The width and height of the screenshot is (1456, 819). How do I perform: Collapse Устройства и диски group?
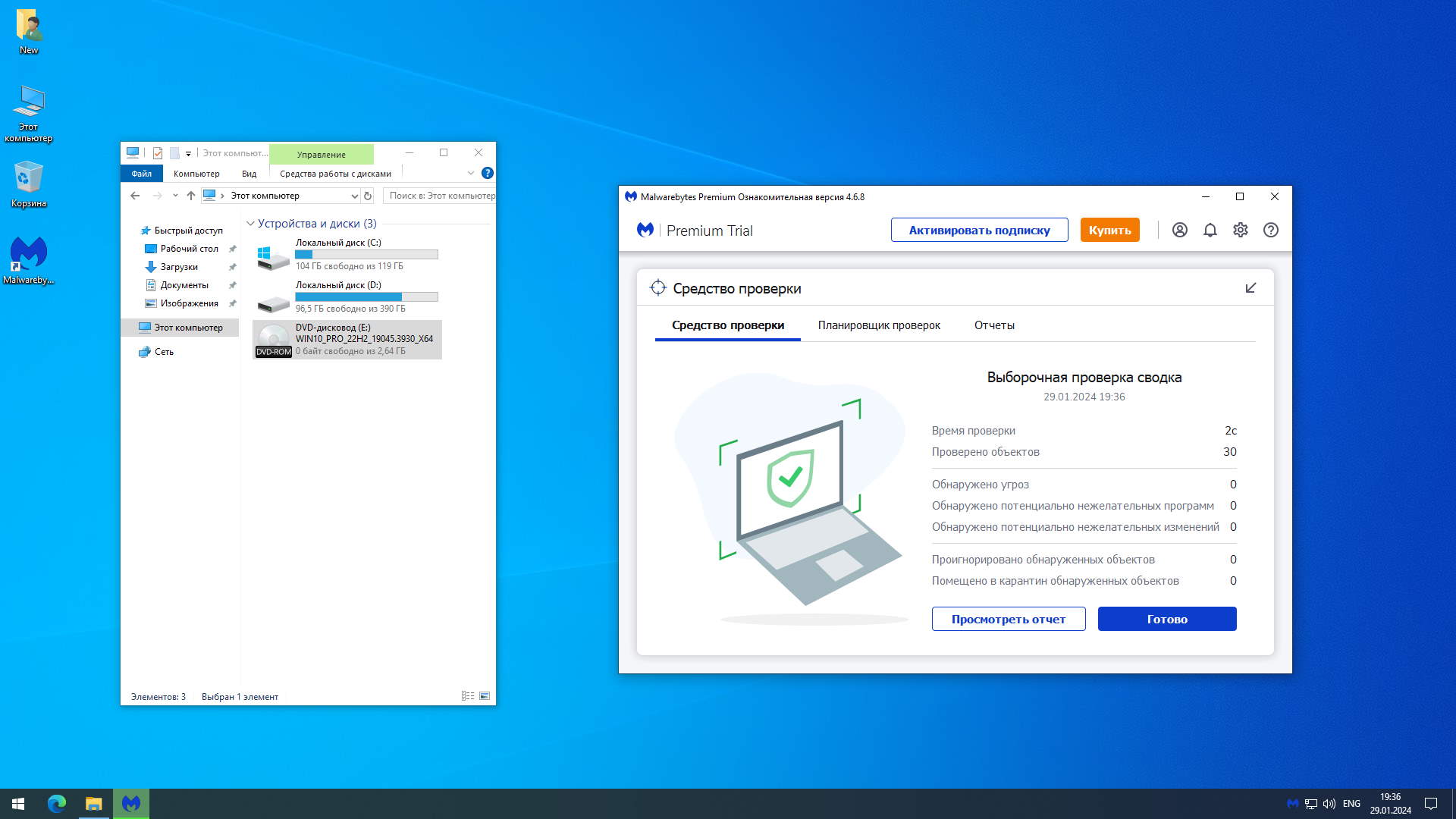point(250,224)
